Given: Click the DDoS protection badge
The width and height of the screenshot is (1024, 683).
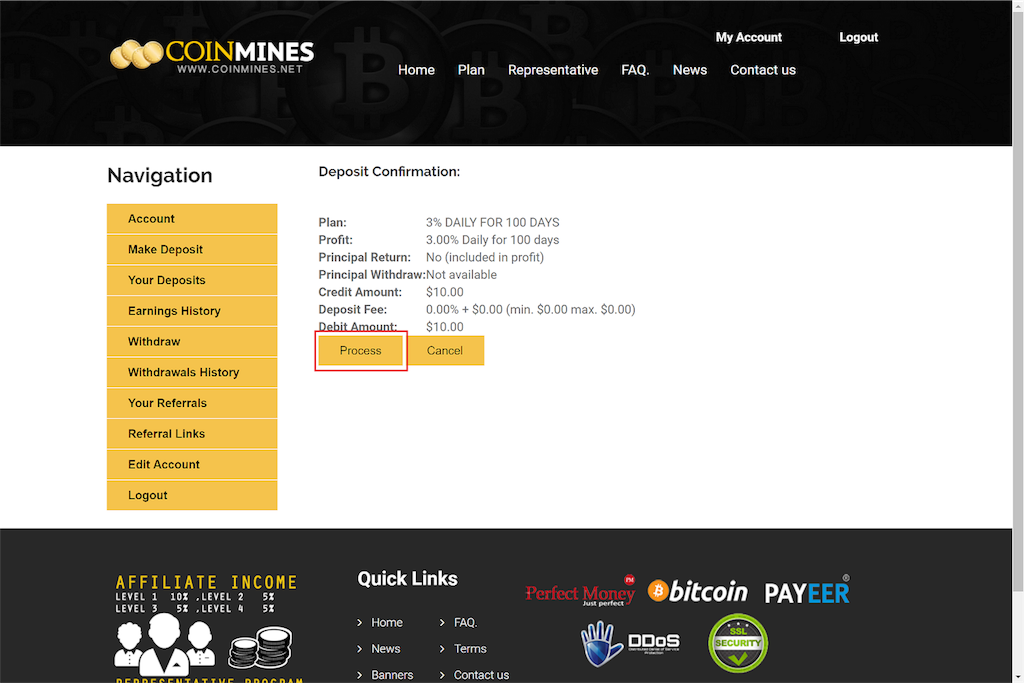Looking at the screenshot, I should point(631,644).
